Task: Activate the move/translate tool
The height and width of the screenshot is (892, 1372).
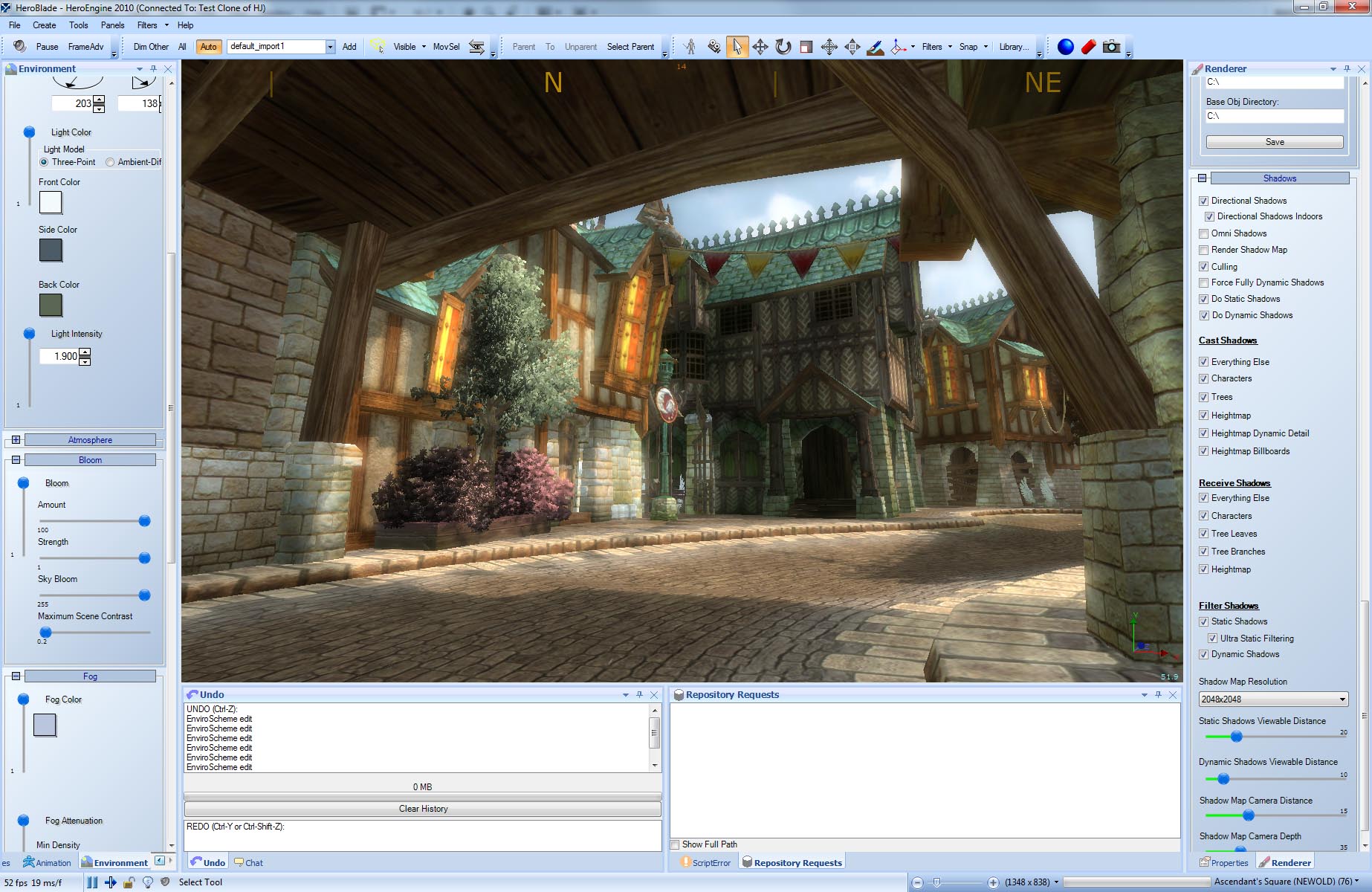Action: [x=760, y=47]
